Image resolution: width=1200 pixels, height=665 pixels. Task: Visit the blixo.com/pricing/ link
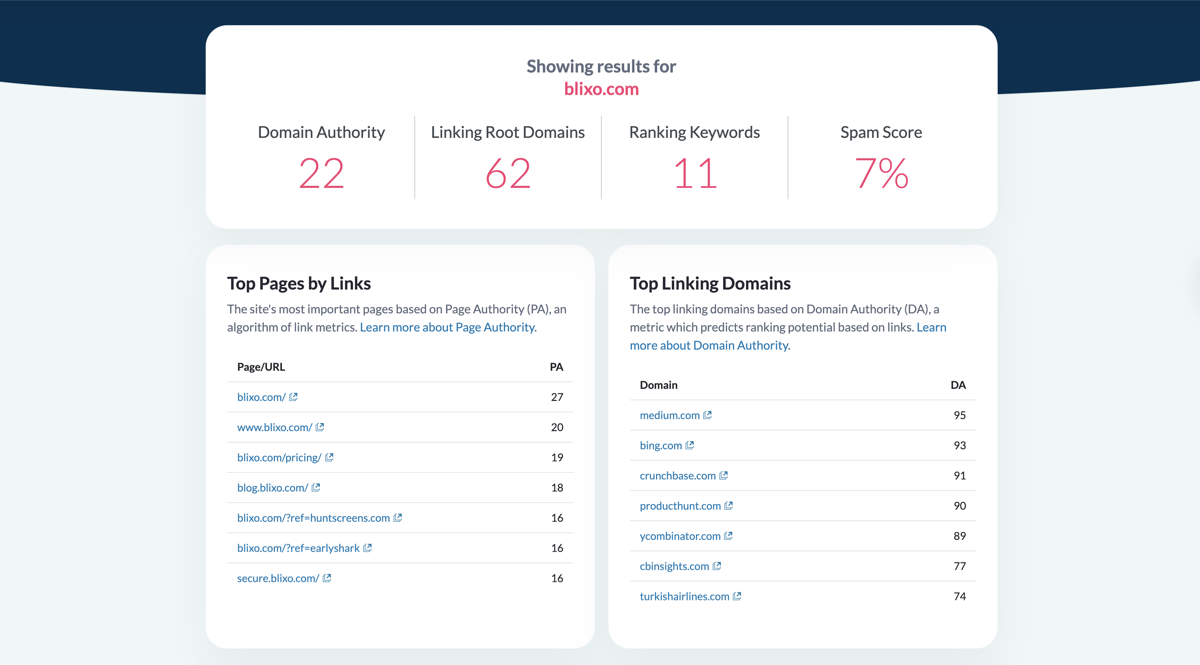tap(279, 457)
